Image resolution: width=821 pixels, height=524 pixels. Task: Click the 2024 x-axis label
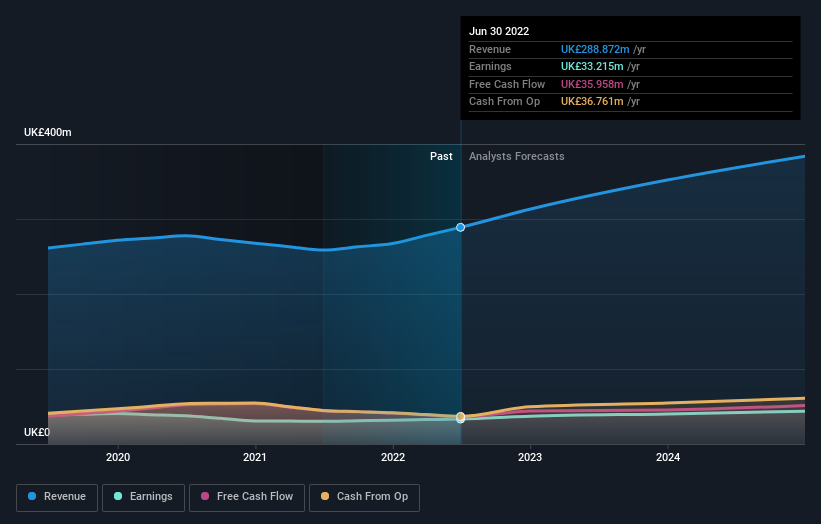pyautogui.click(x=668, y=457)
